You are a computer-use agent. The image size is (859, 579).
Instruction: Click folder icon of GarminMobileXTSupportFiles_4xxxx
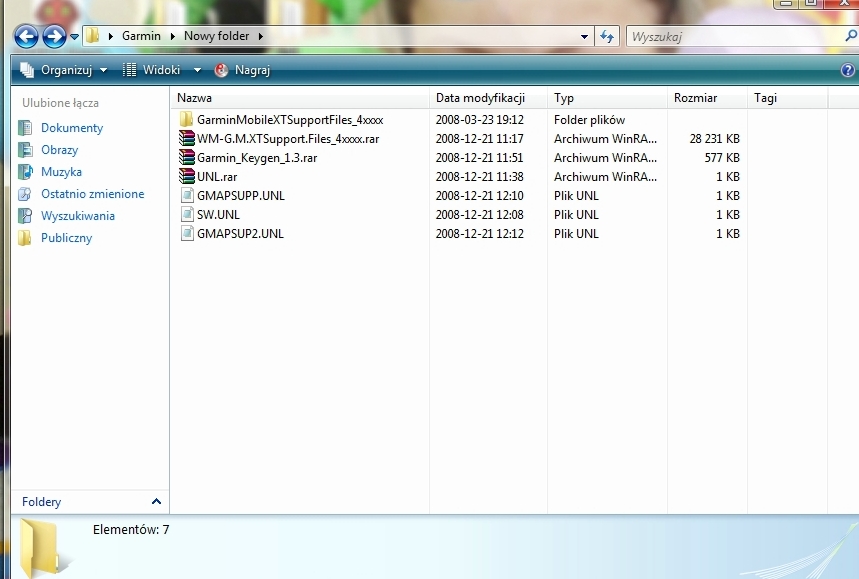[186, 119]
